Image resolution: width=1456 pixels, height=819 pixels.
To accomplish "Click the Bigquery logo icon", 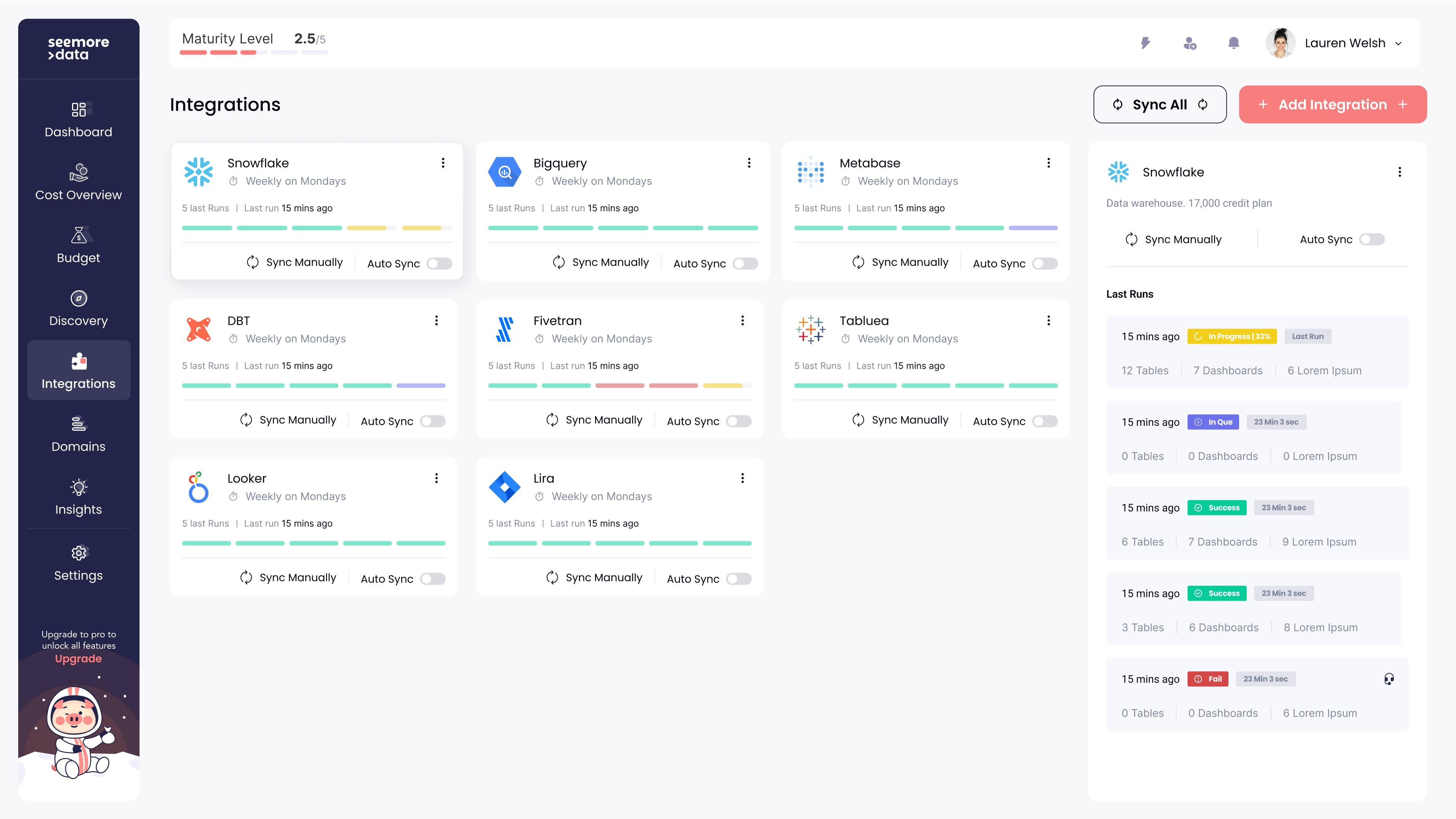I will [504, 172].
